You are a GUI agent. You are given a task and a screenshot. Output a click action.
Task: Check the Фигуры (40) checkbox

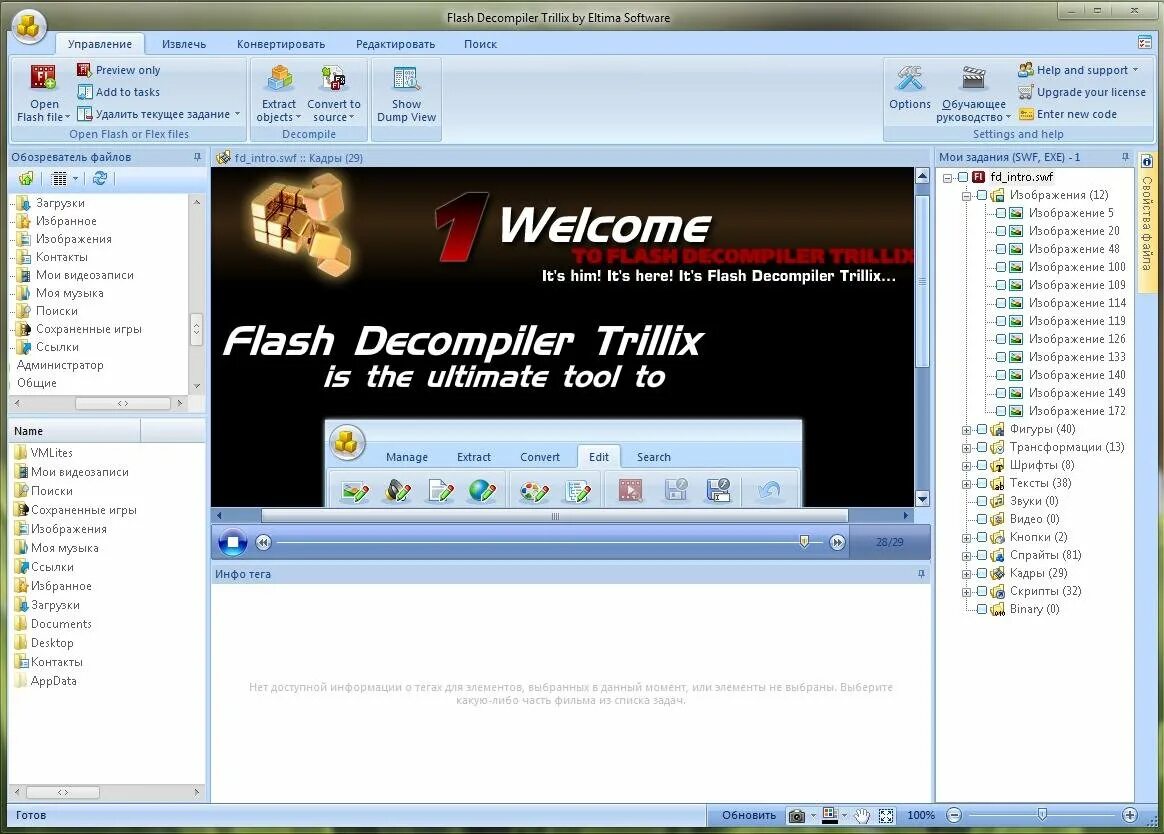[x=981, y=429]
